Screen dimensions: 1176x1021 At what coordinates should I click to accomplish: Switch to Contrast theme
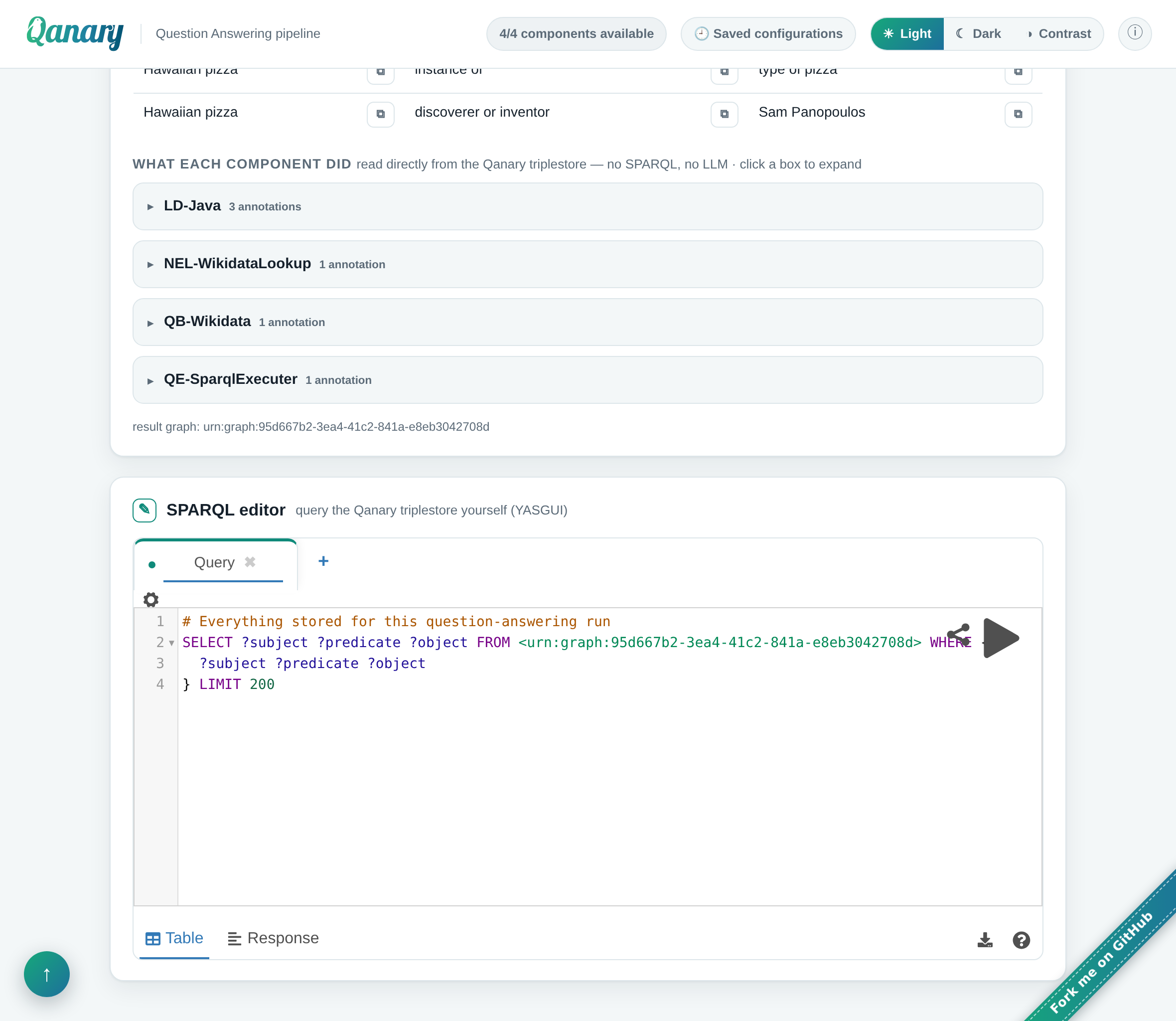tap(1059, 33)
